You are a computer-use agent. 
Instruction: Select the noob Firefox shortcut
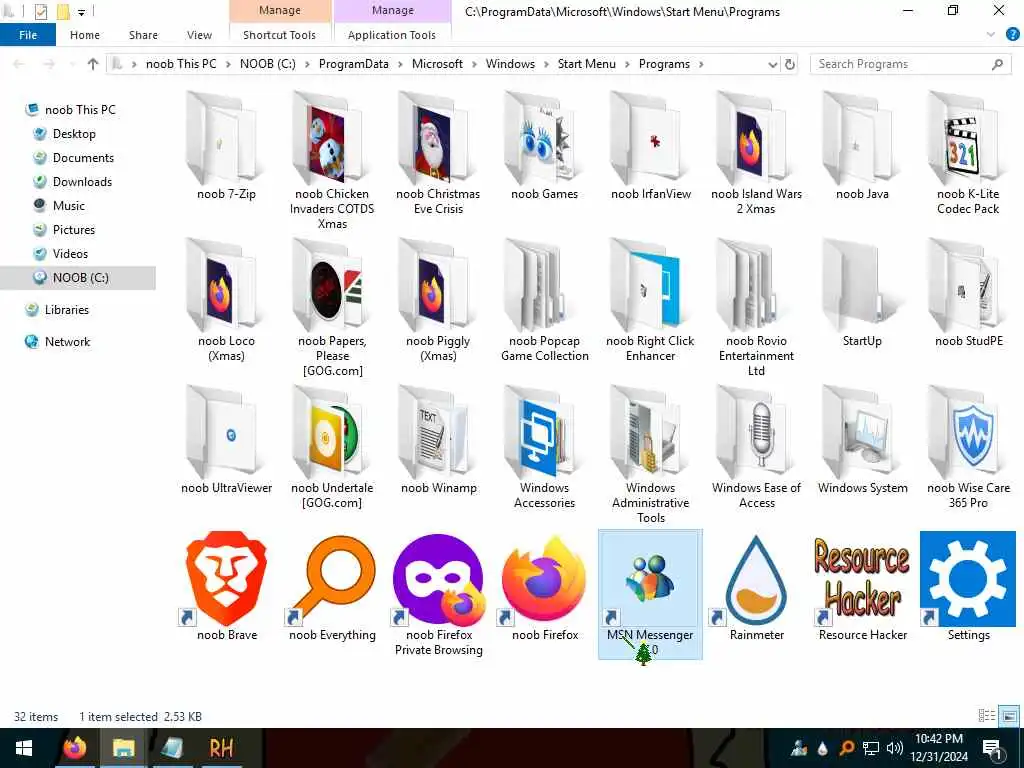point(544,586)
